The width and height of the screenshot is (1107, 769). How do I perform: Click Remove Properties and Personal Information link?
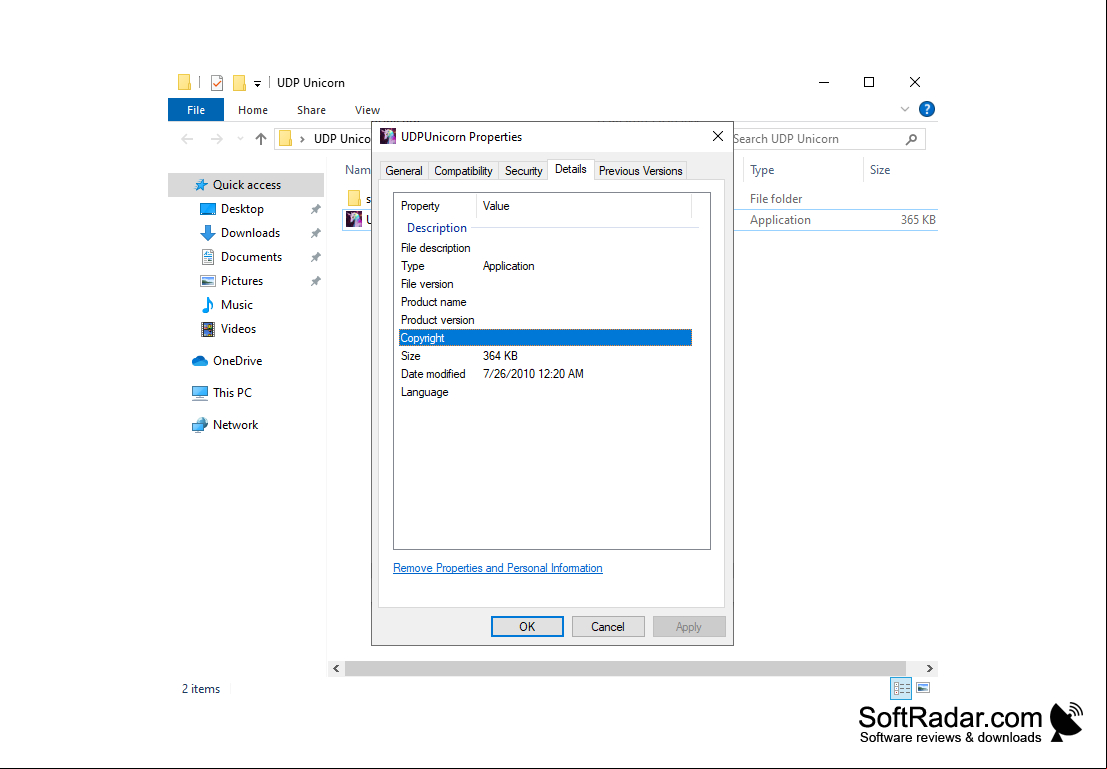pyautogui.click(x=498, y=568)
